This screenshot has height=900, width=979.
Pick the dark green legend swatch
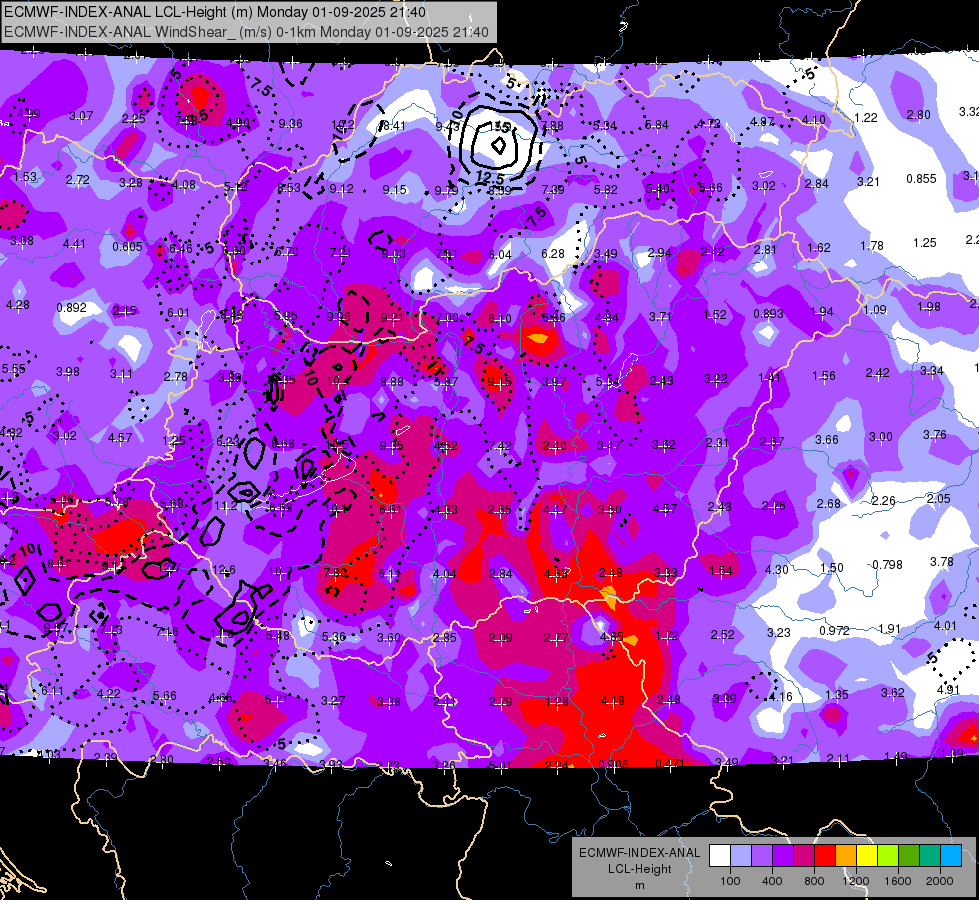coord(909,855)
